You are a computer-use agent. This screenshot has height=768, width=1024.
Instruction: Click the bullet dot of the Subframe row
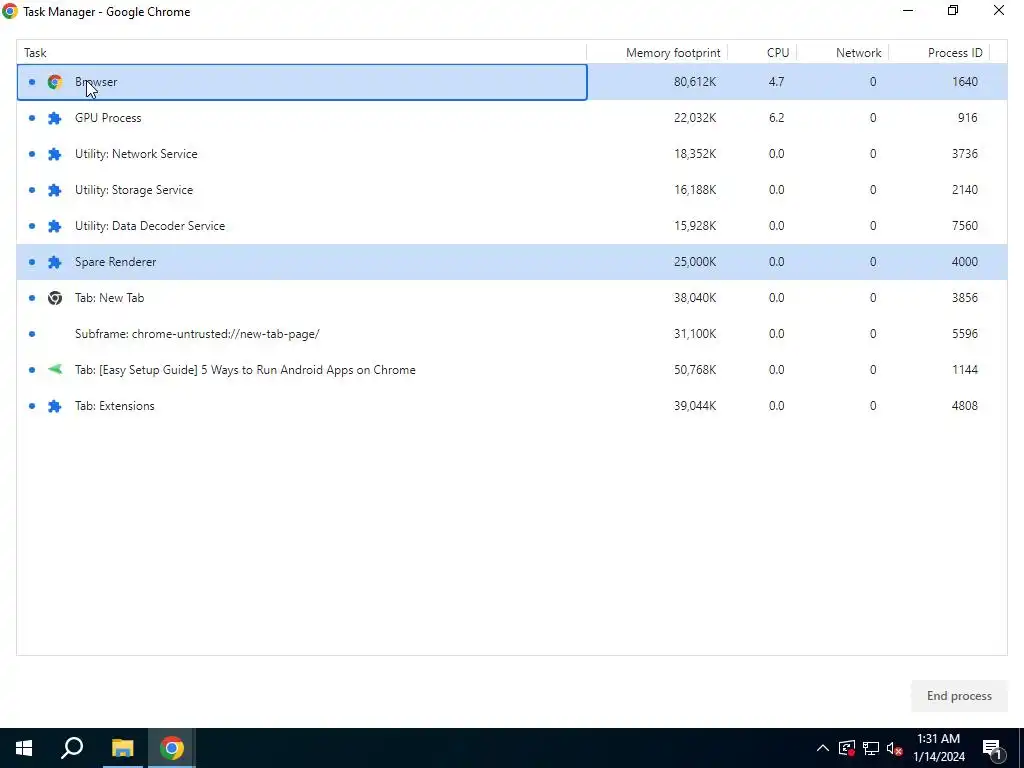(32, 334)
